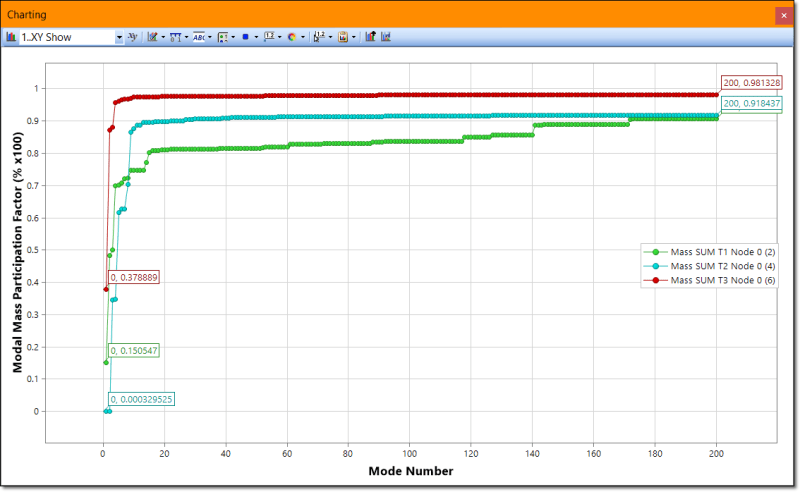
Task: Open the legend options dropdown arrow
Action: pos(233,37)
